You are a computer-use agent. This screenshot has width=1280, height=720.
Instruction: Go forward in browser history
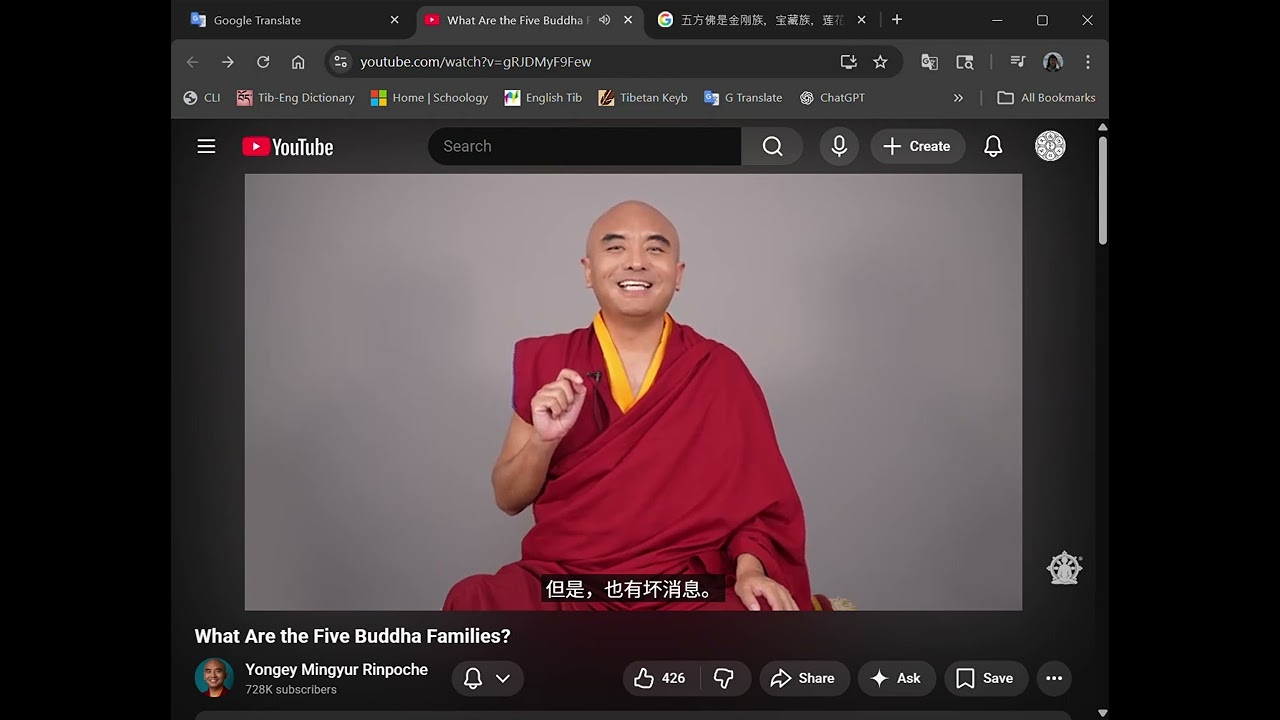[x=228, y=62]
